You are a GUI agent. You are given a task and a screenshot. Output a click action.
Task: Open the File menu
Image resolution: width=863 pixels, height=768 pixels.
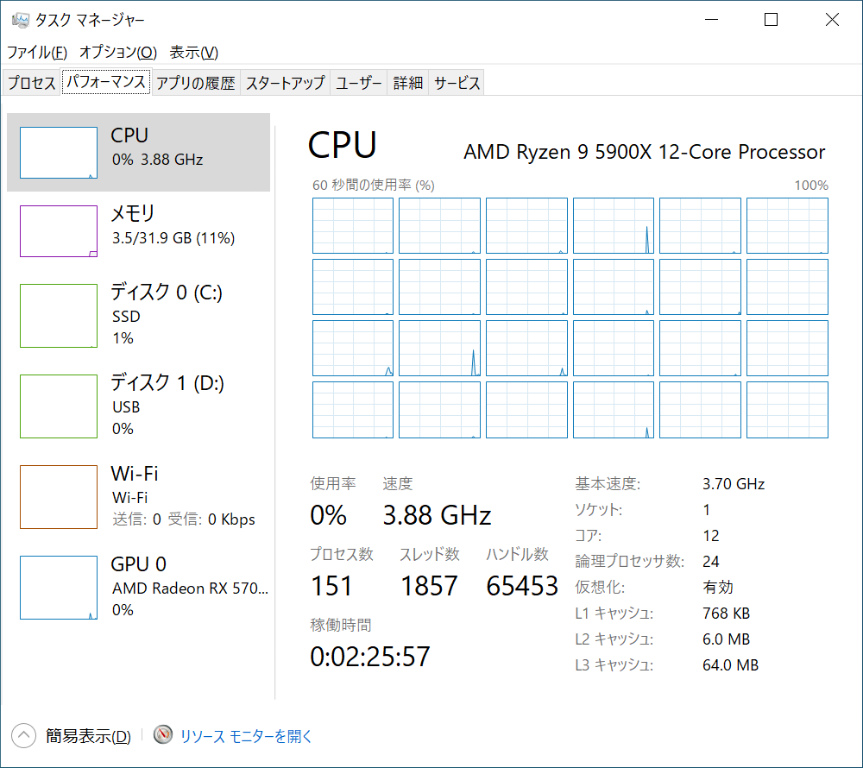[37, 52]
